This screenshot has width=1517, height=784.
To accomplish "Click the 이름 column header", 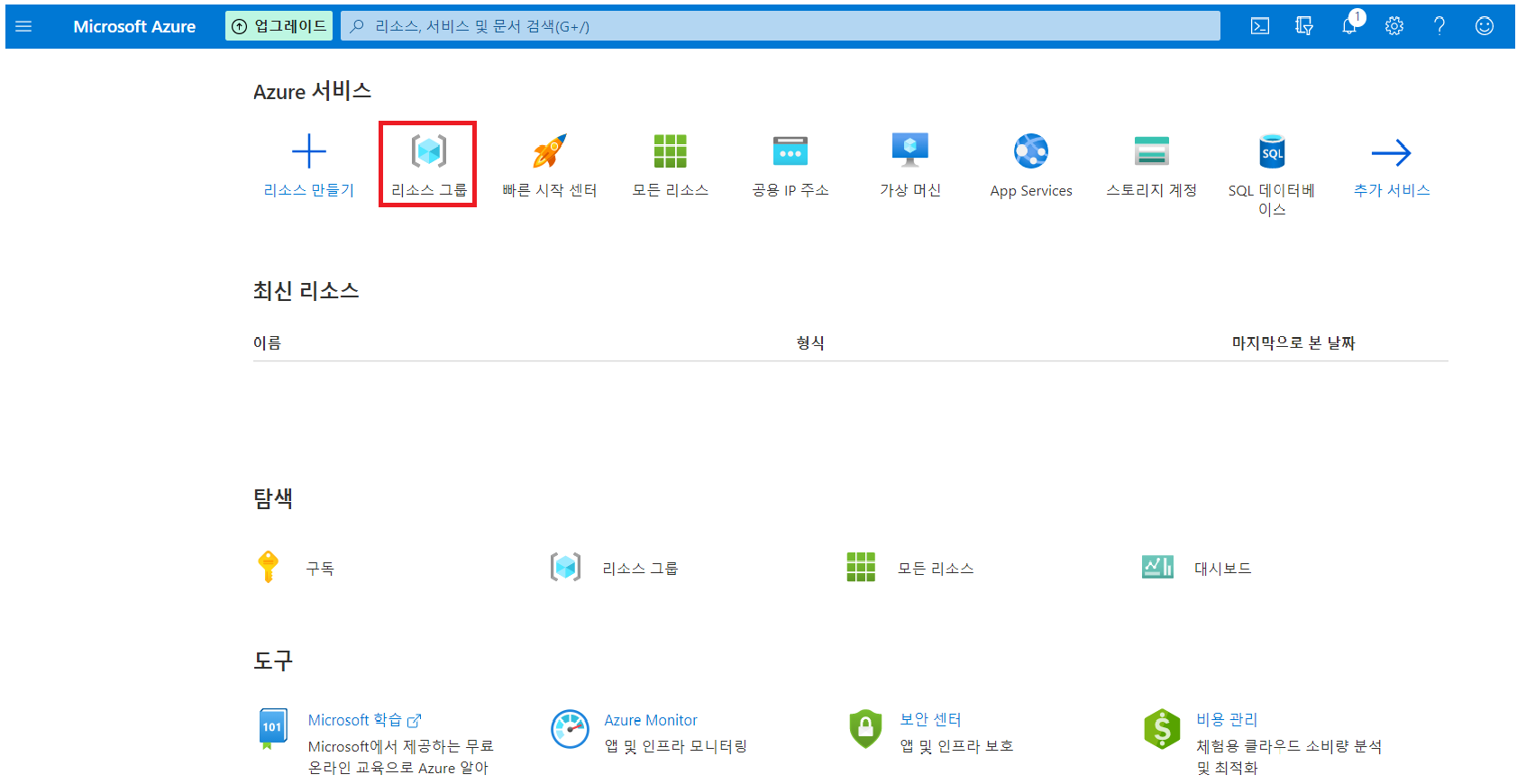I will pyautogui.click(x=268, y=342).
